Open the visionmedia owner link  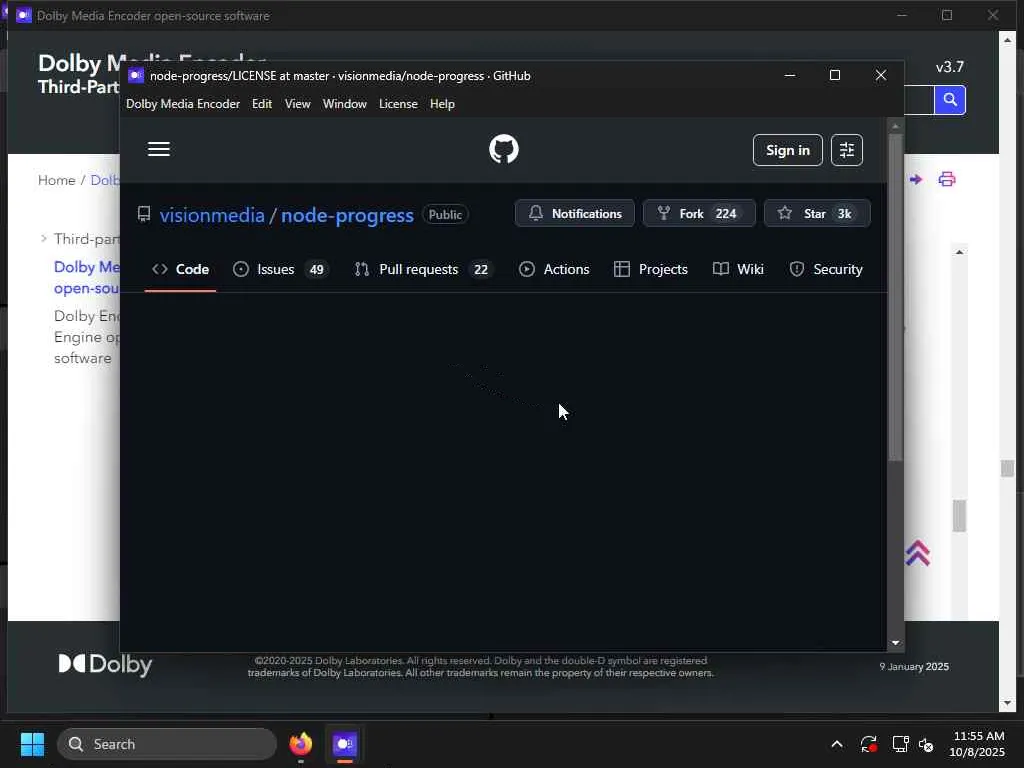[x=212, y=215]
